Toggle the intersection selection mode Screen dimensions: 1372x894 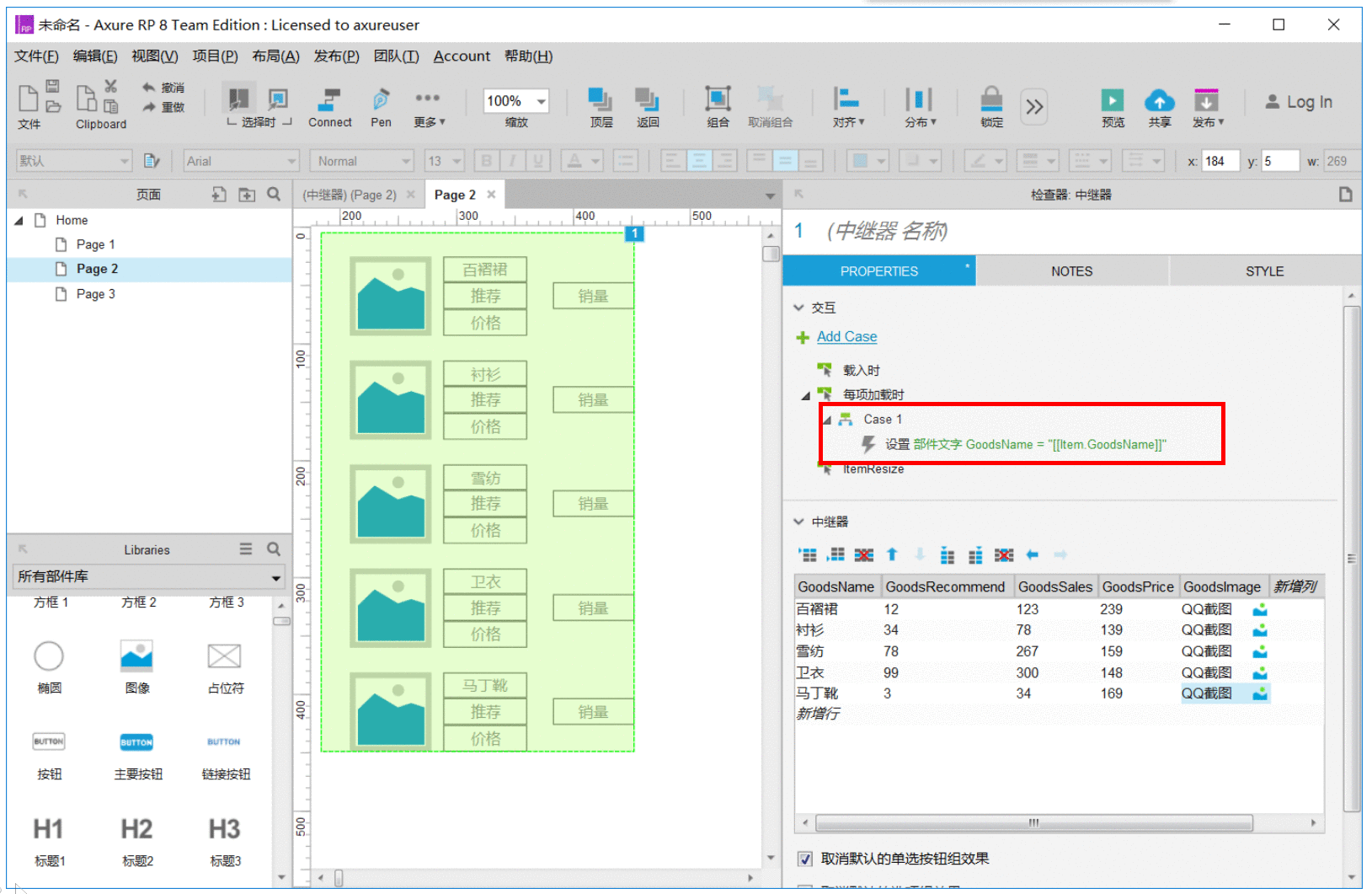coord(239,99)
